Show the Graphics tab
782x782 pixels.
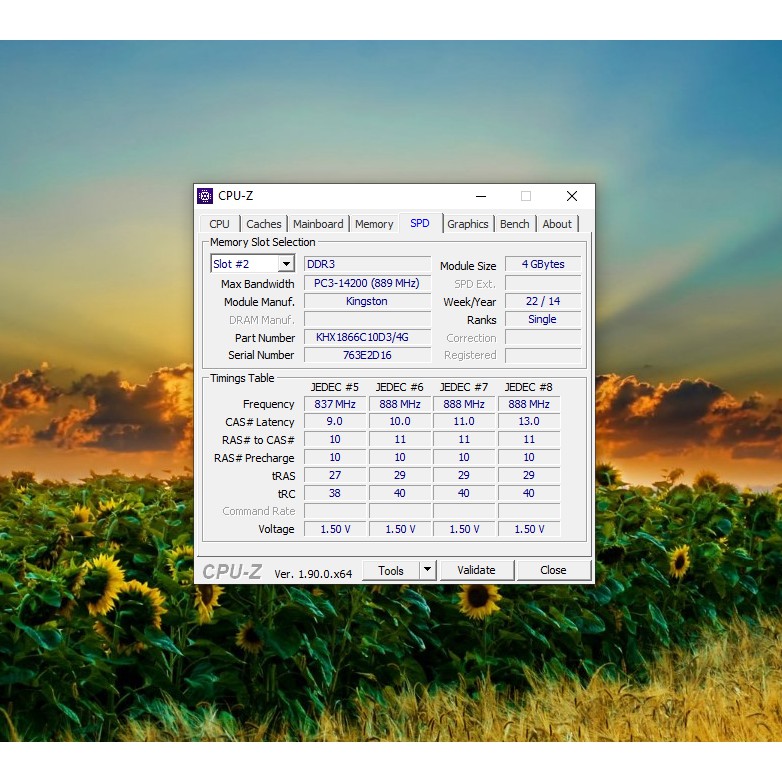point(468,224)
